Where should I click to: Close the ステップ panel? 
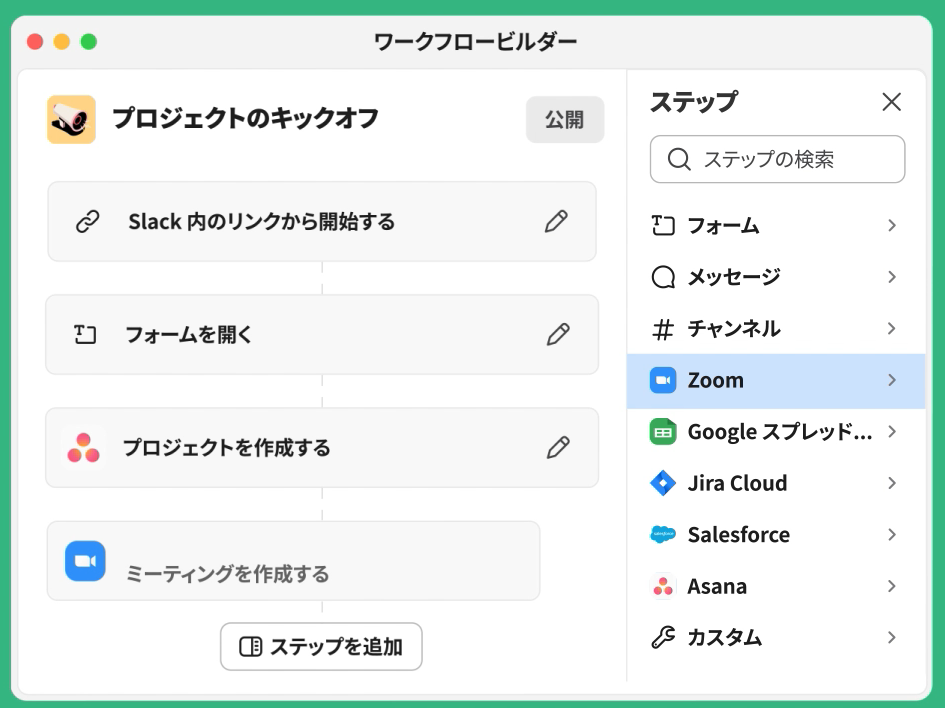pyautogui.click(x=891, y=102)
